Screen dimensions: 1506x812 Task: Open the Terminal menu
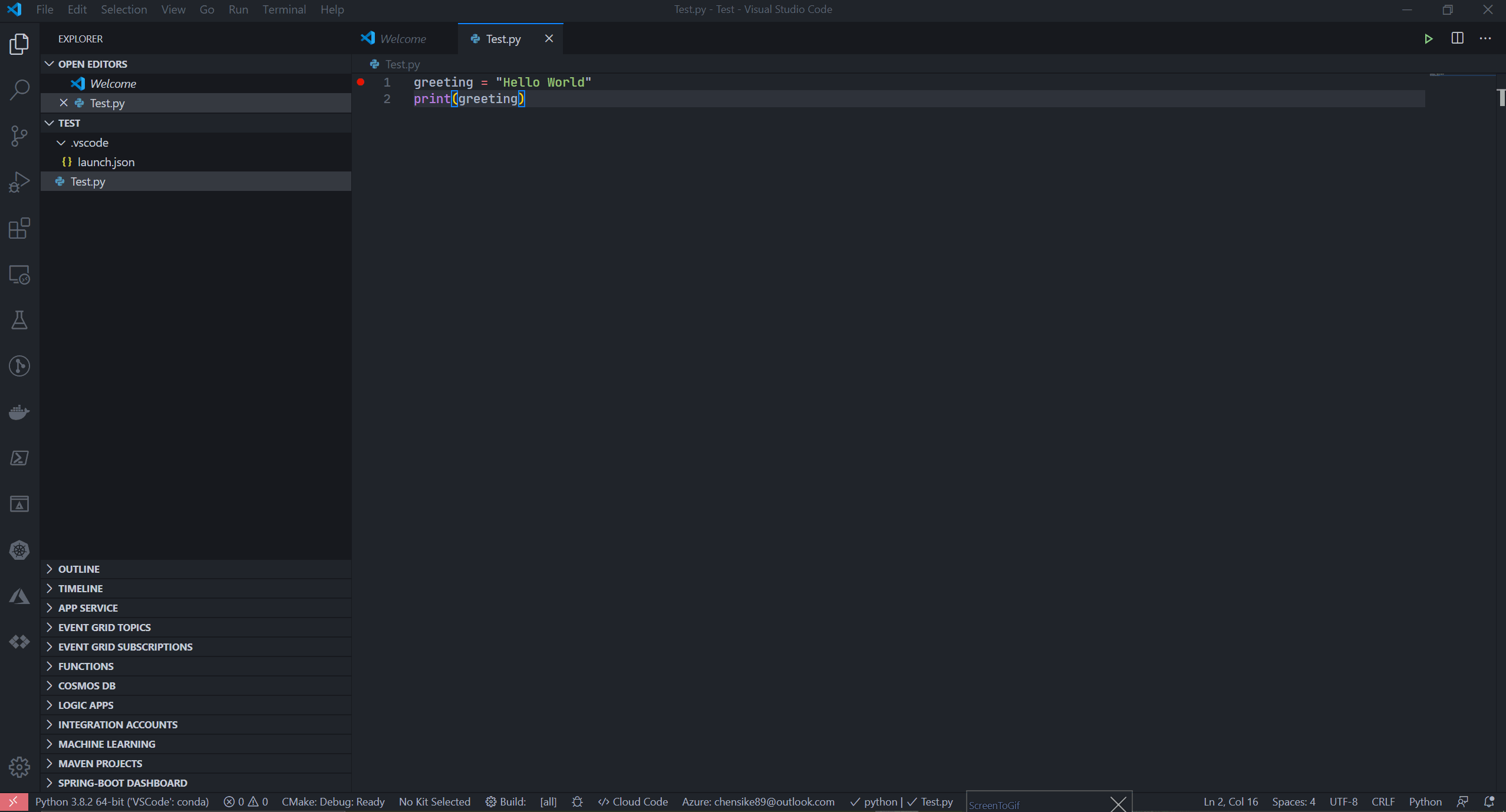pos(285,9)
